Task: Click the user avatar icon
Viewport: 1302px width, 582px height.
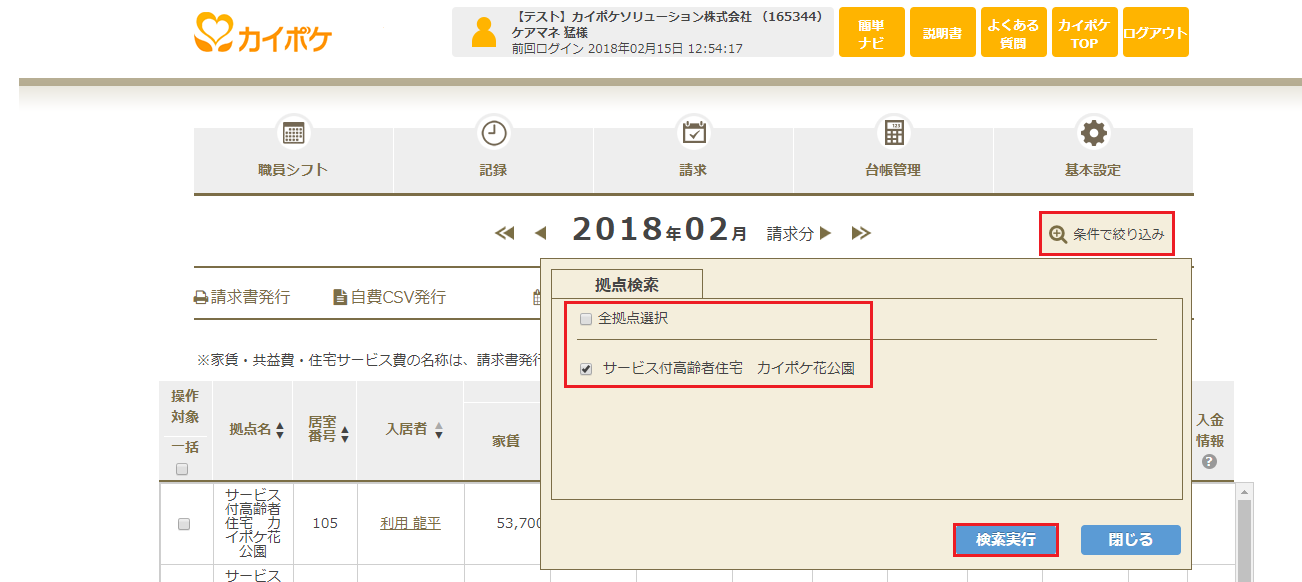Action: pos(483,33)
